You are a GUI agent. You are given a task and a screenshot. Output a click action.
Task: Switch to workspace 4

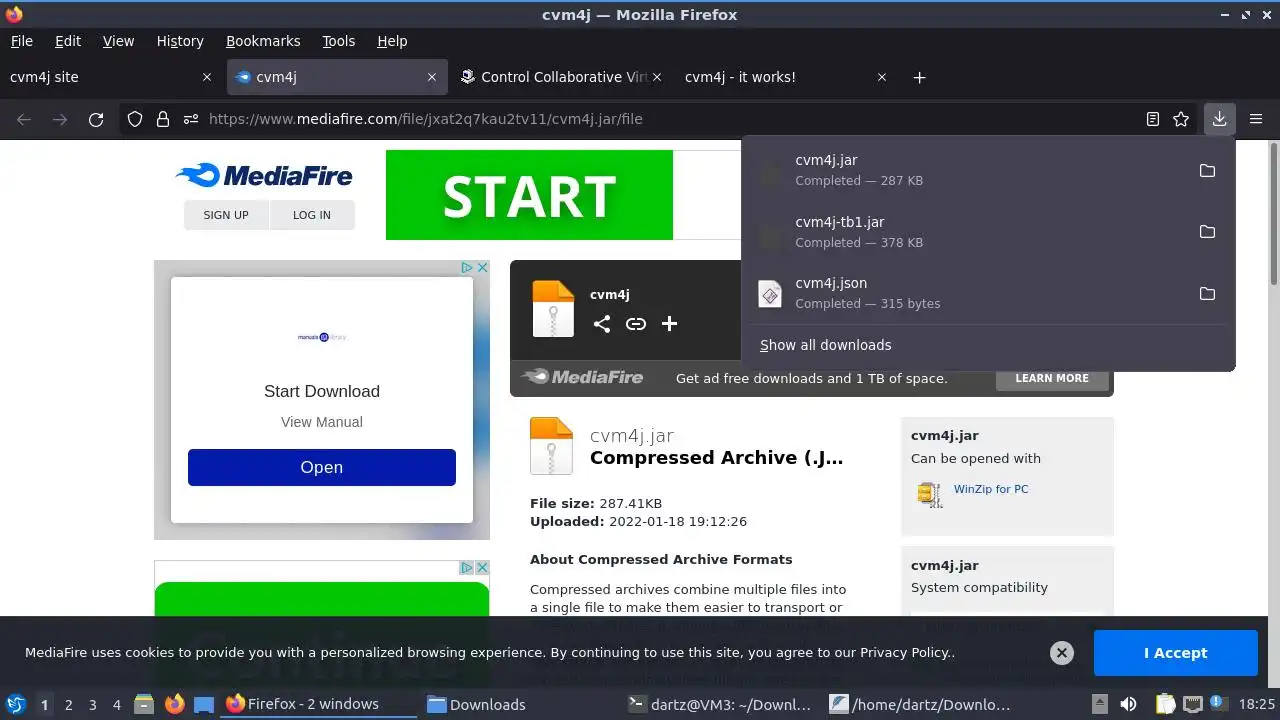(x=116, y=704)
